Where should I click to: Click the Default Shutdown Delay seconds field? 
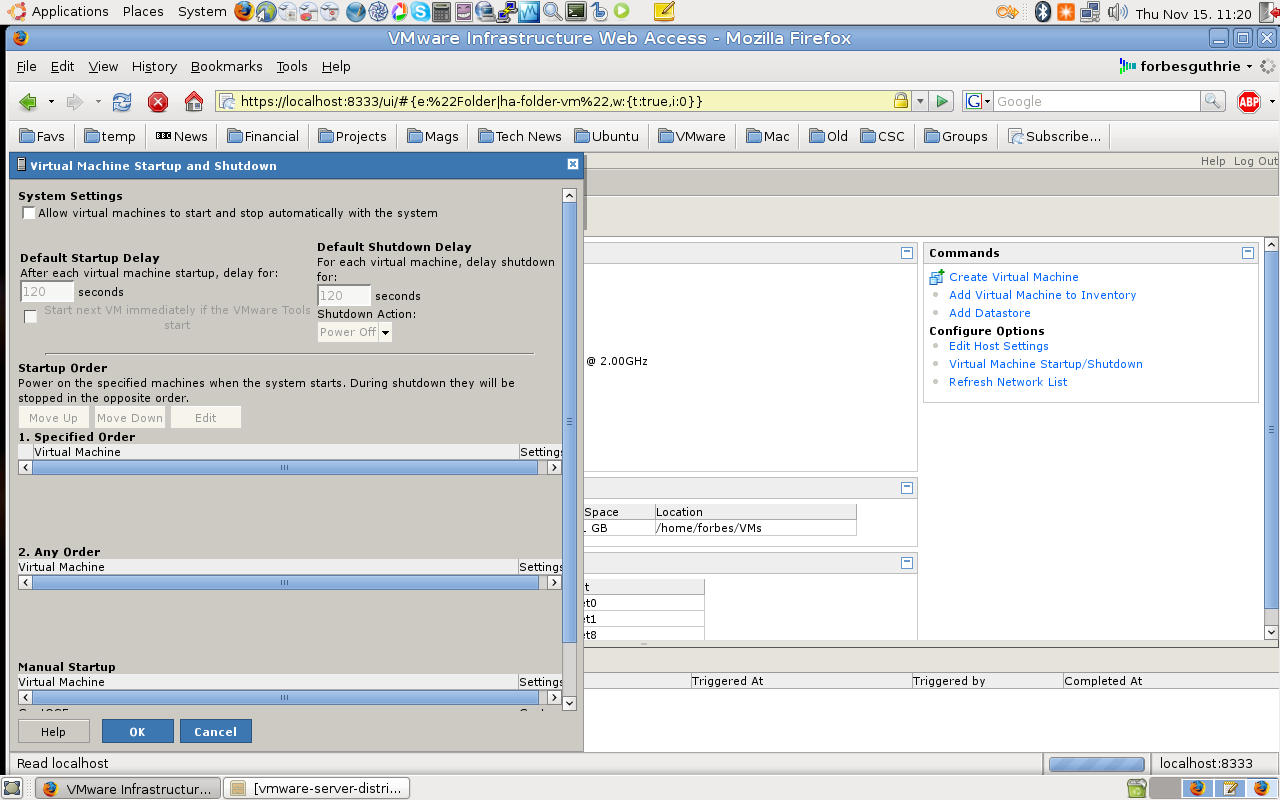point(344,296)
